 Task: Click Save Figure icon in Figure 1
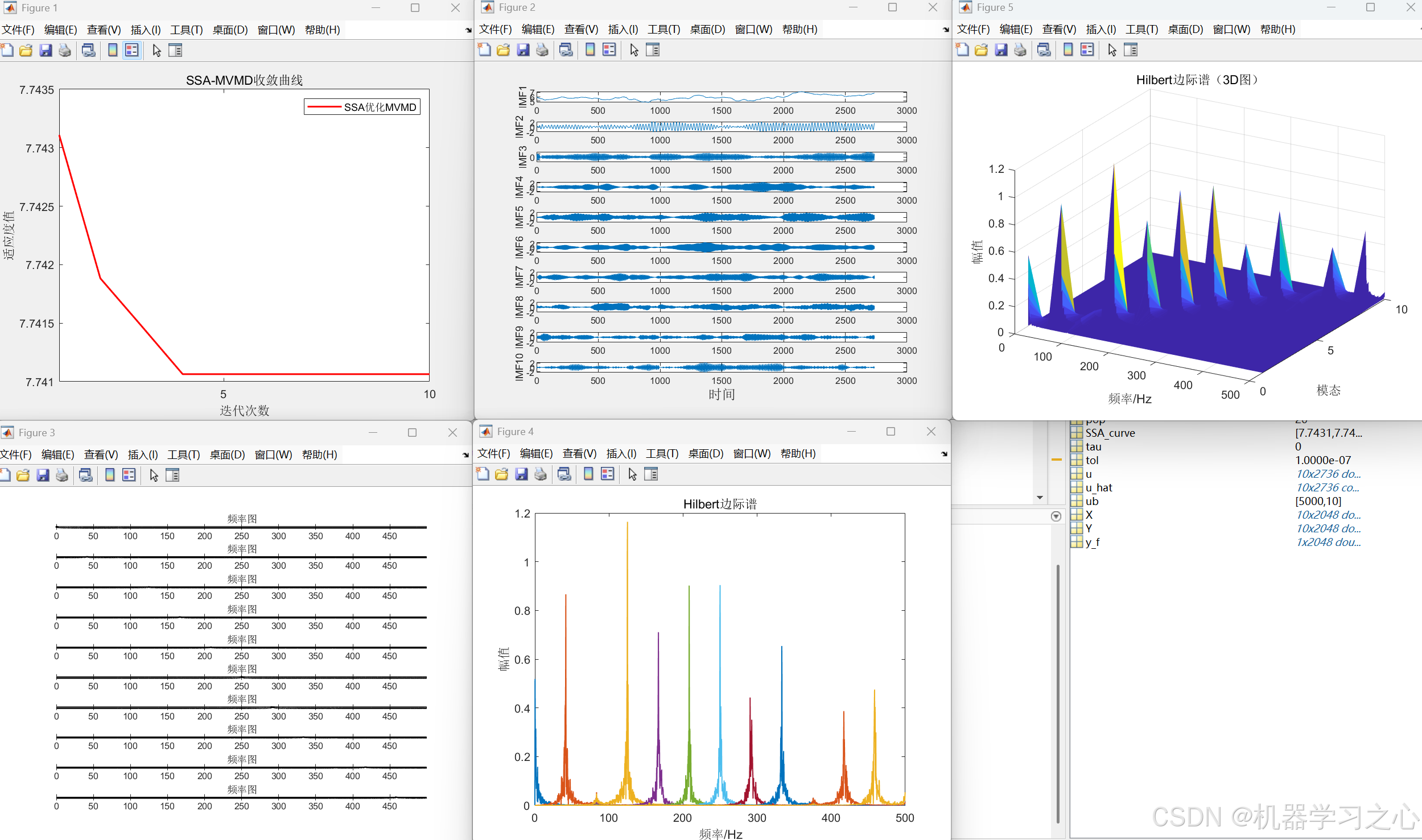point(46,51)
